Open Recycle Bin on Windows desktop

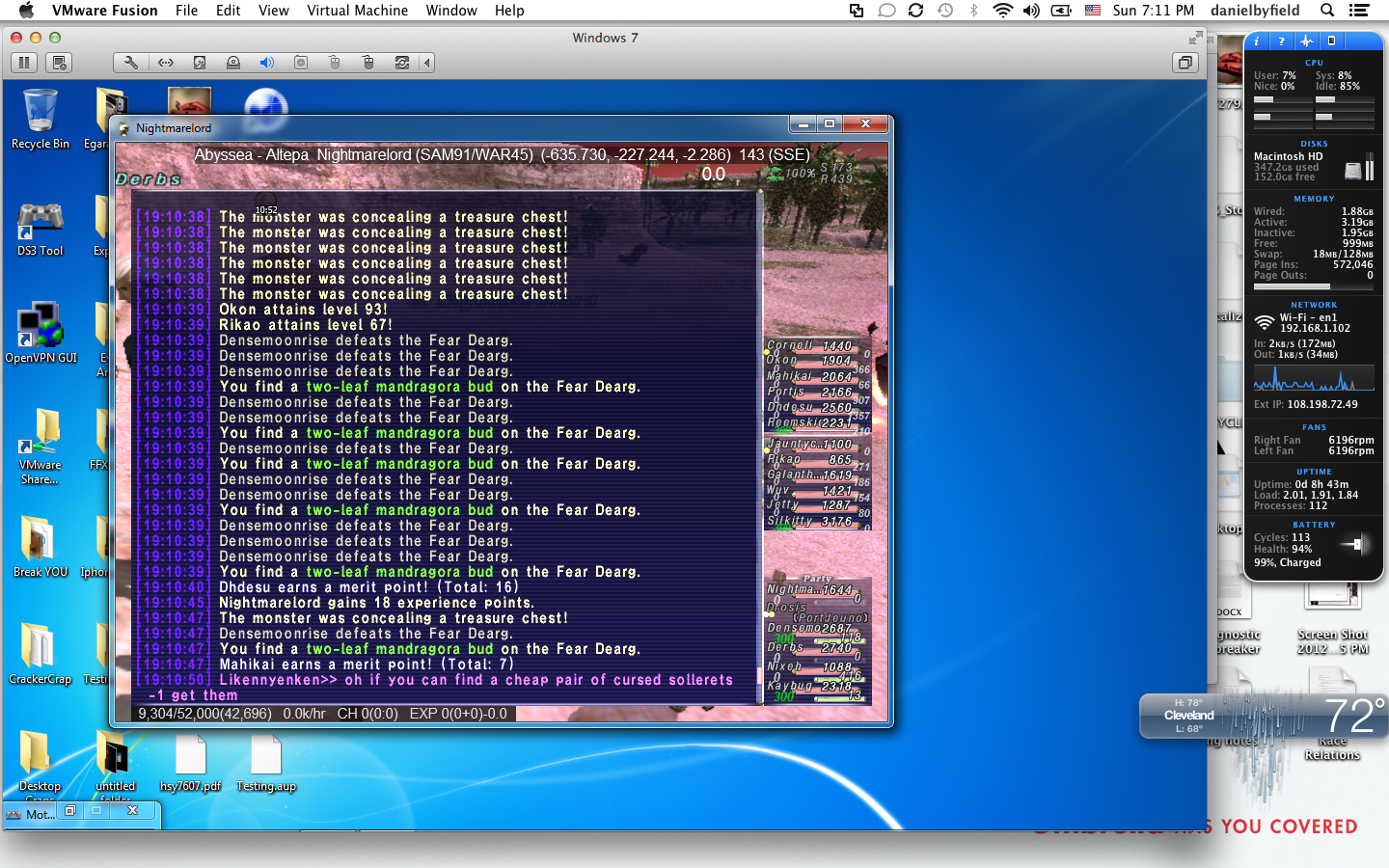[40, 119]
